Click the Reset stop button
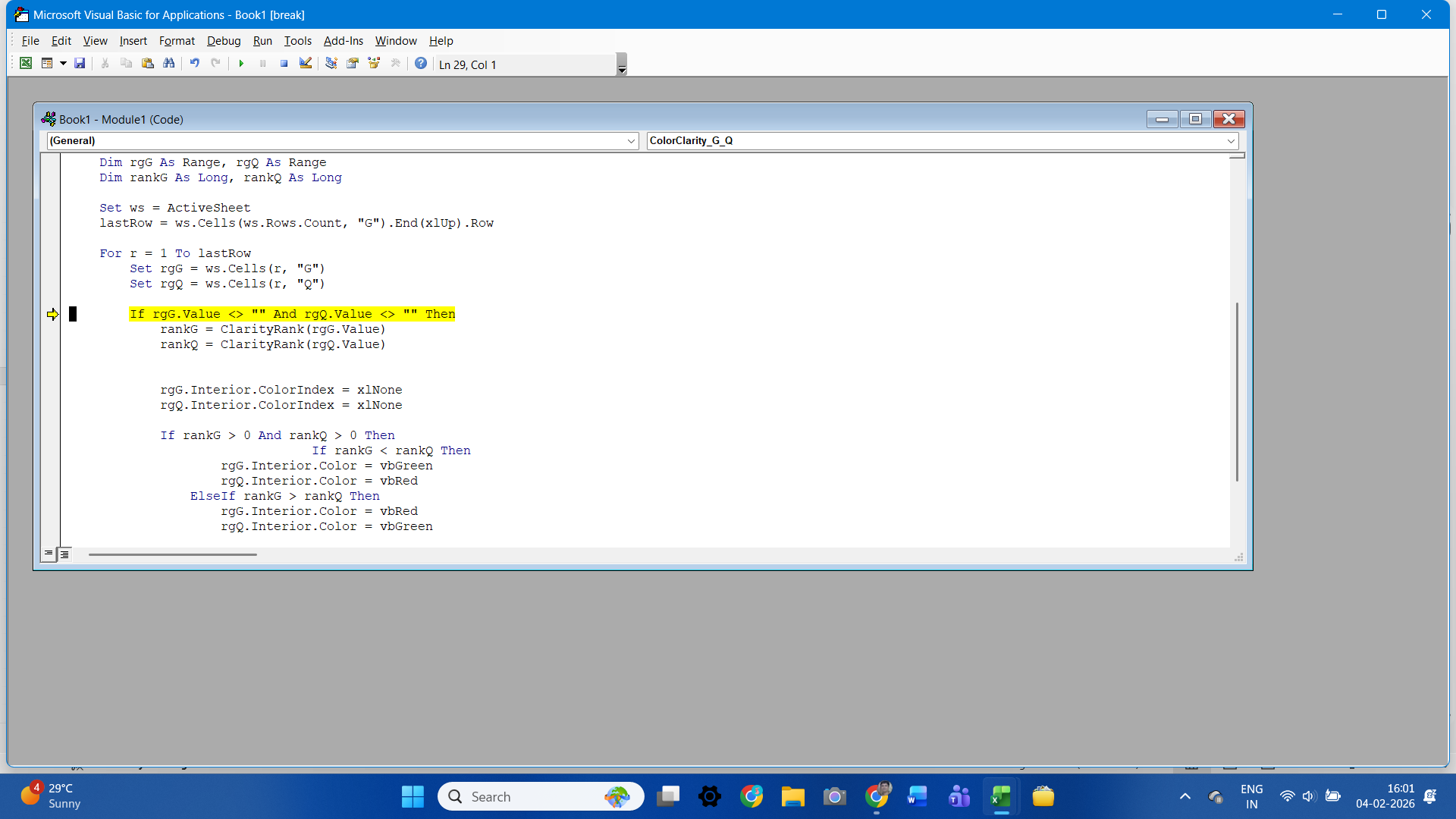Viewport: 1456px width, 819px height. coord(284,64)
